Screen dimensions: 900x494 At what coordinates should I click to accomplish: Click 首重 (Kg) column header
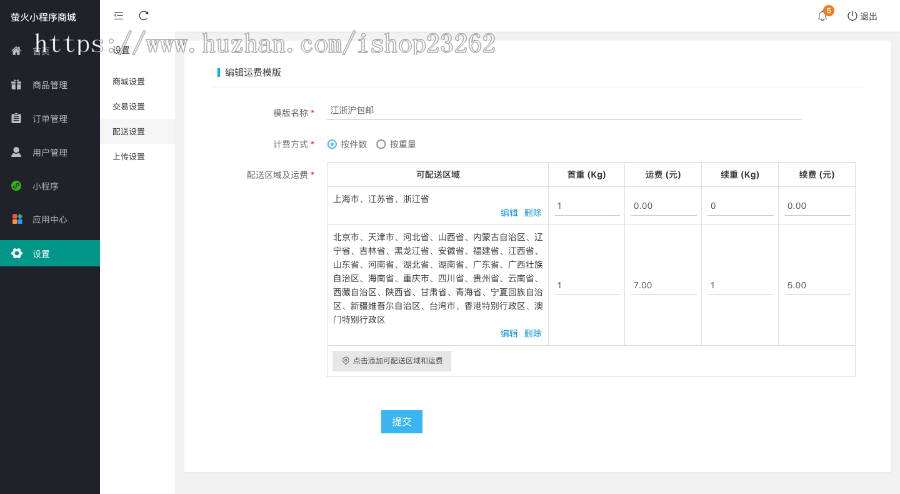(587, 174)
